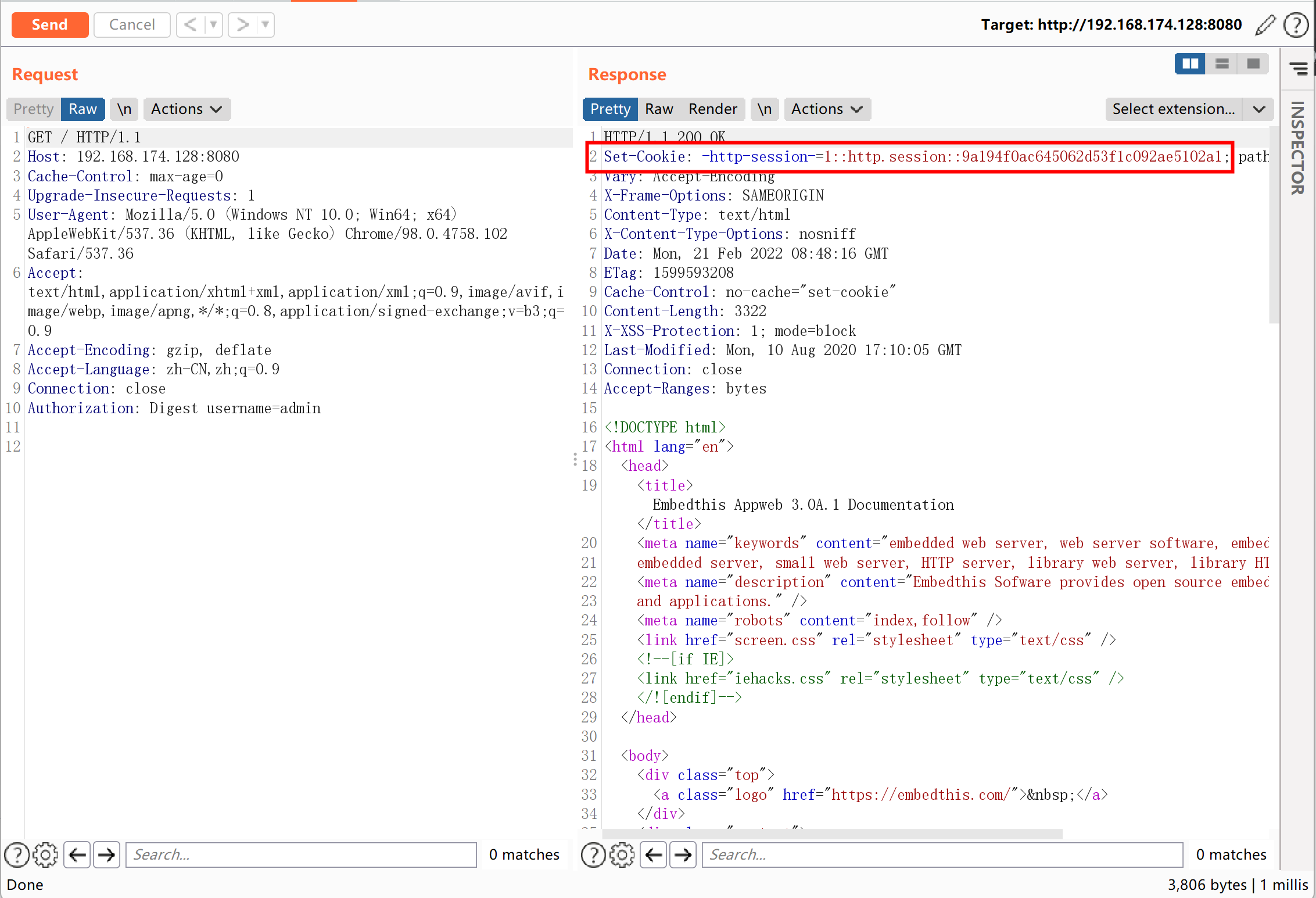1316x898 pixels.
Task: Click the pencil edit target icon
Action: click(1265, 25)
